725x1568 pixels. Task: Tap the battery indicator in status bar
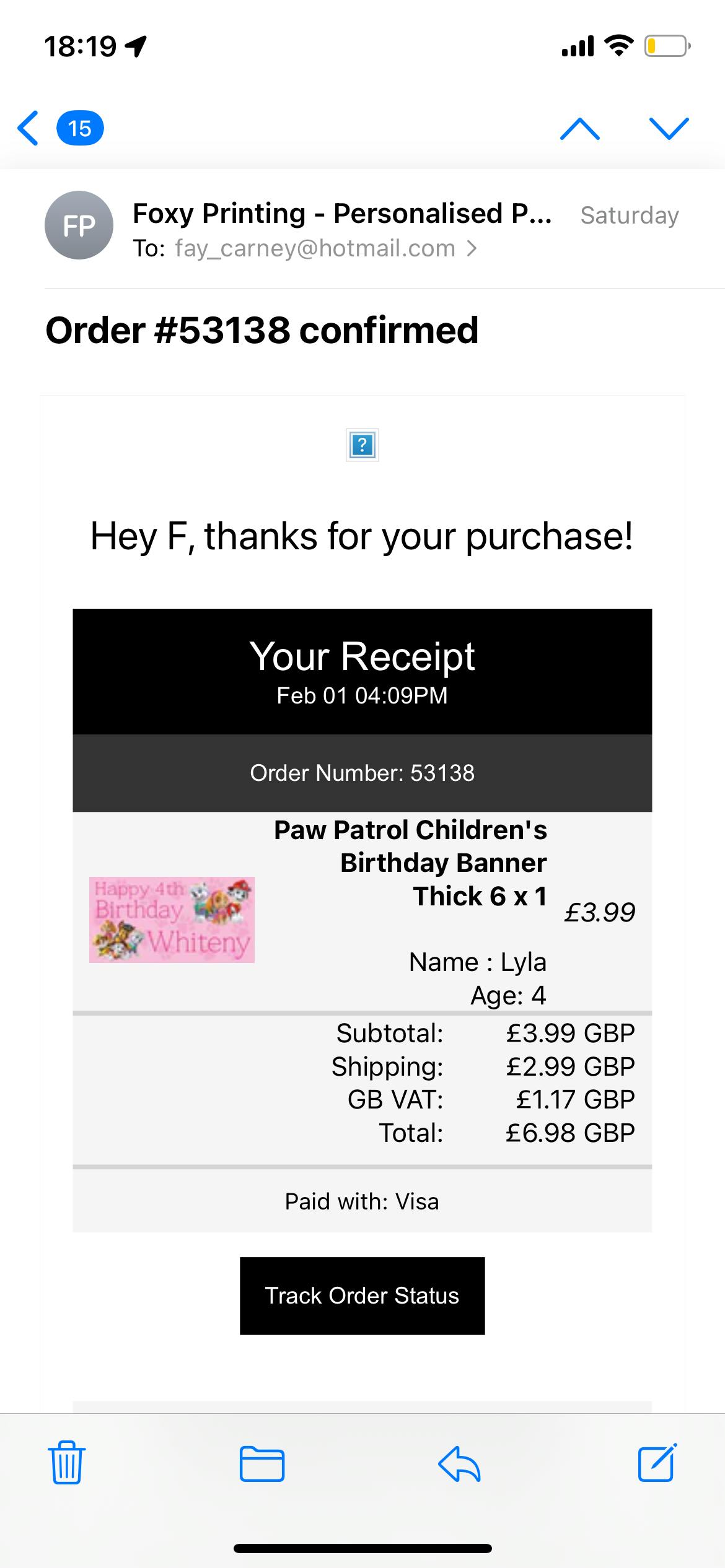tap(667, 46)
